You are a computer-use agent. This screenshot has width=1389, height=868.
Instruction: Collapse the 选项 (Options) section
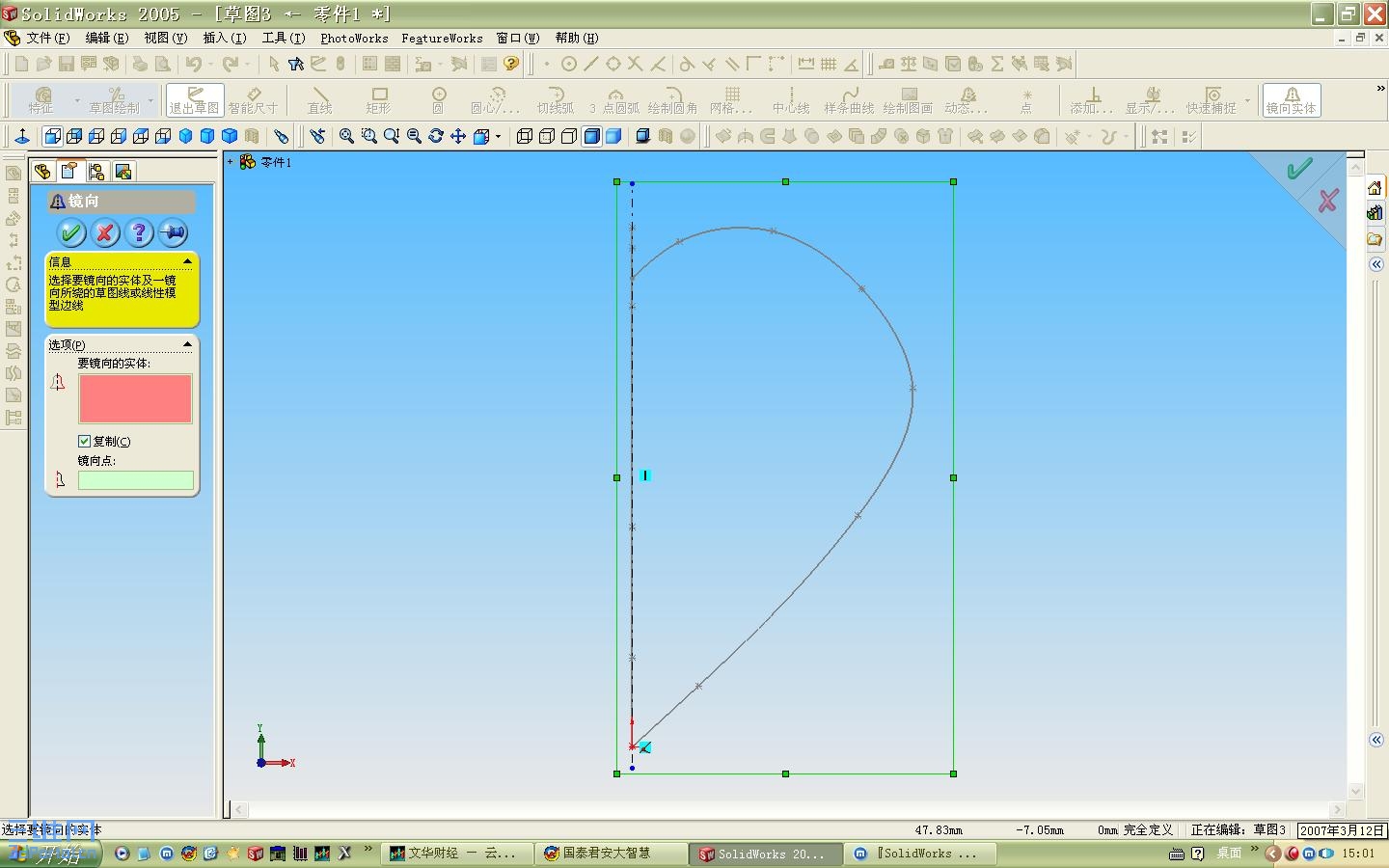[x=187, y=343]
